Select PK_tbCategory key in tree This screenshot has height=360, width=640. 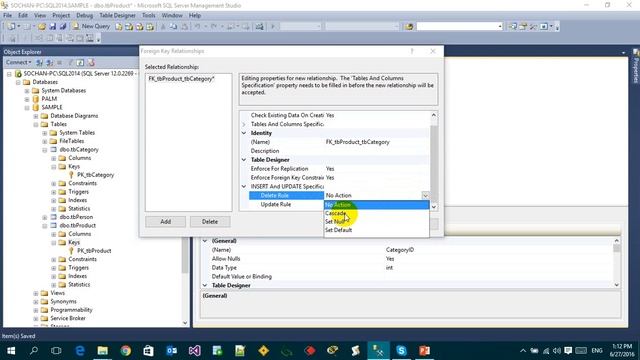[96, 175]
